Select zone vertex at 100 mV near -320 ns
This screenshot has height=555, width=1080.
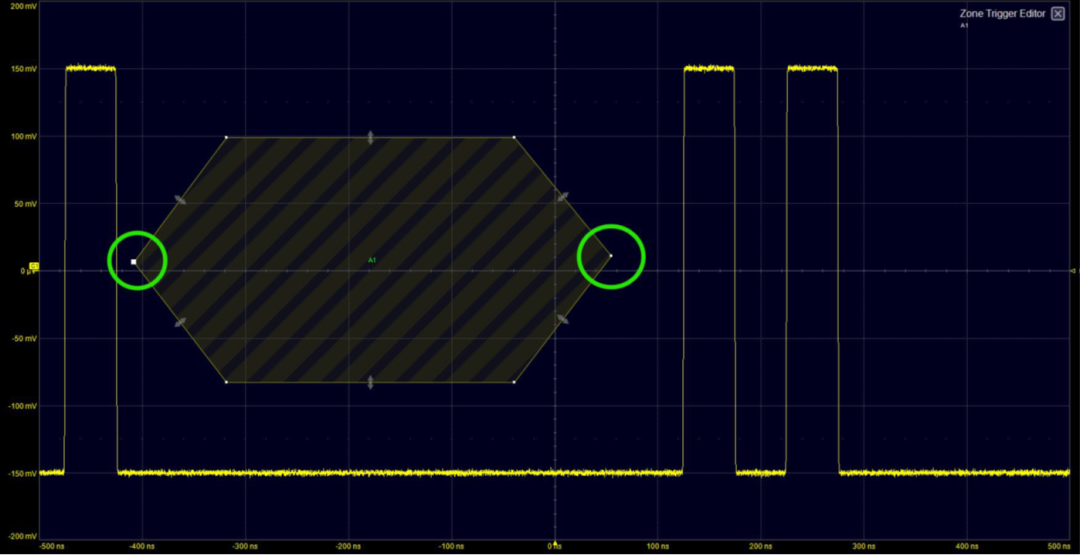point(227,137)
